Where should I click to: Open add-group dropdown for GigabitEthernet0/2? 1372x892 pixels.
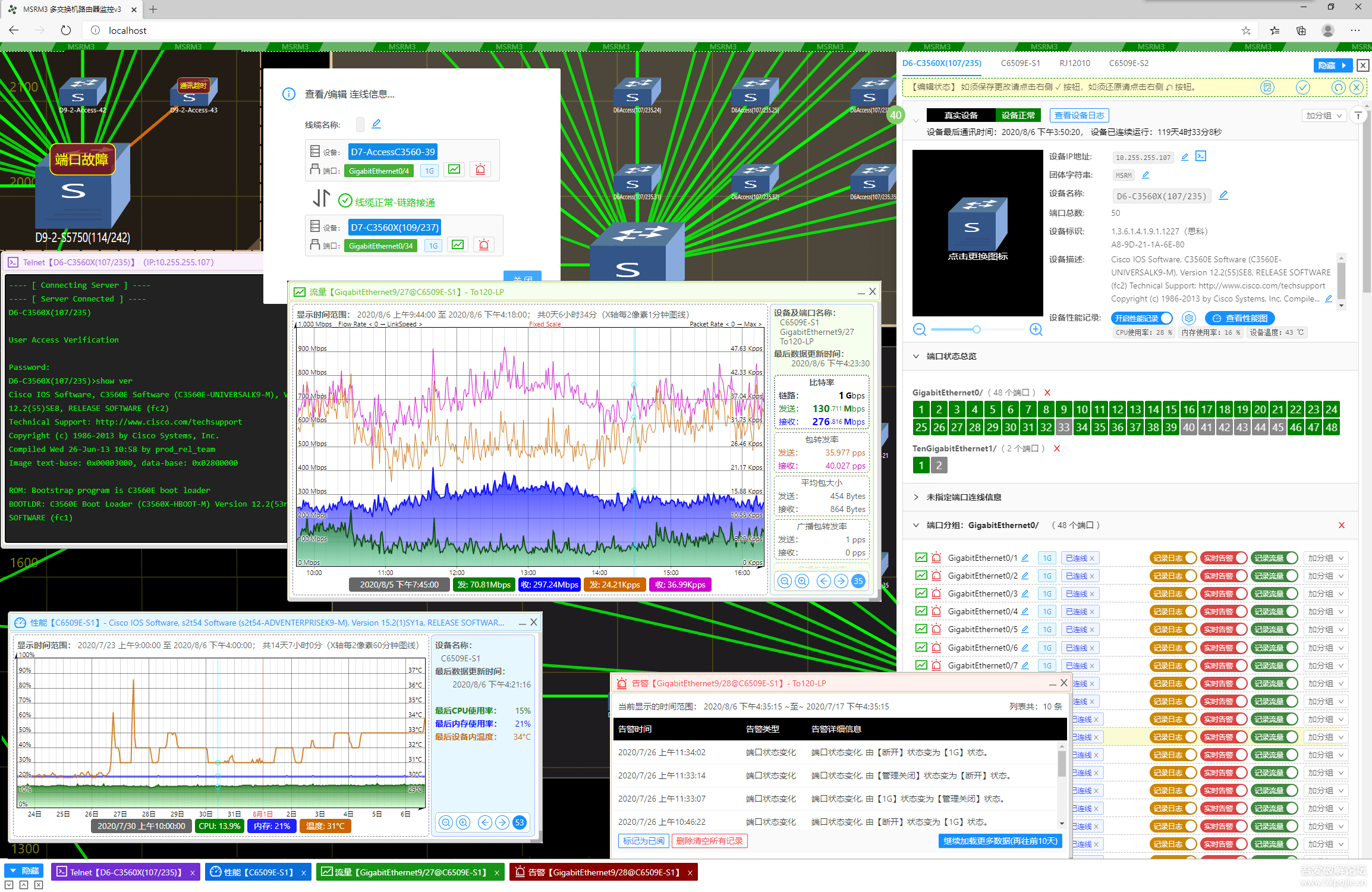pos(1325,576)
